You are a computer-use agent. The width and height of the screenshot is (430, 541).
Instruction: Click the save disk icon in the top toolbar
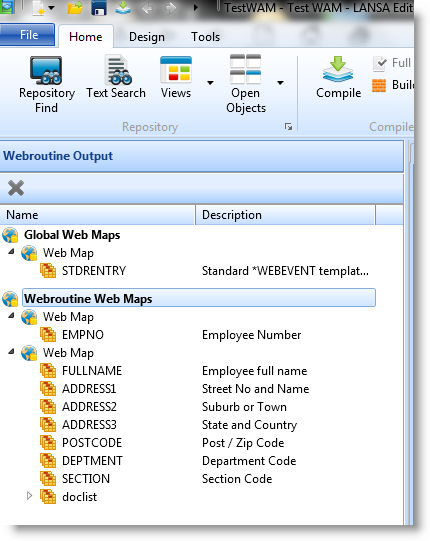[99, 8]
